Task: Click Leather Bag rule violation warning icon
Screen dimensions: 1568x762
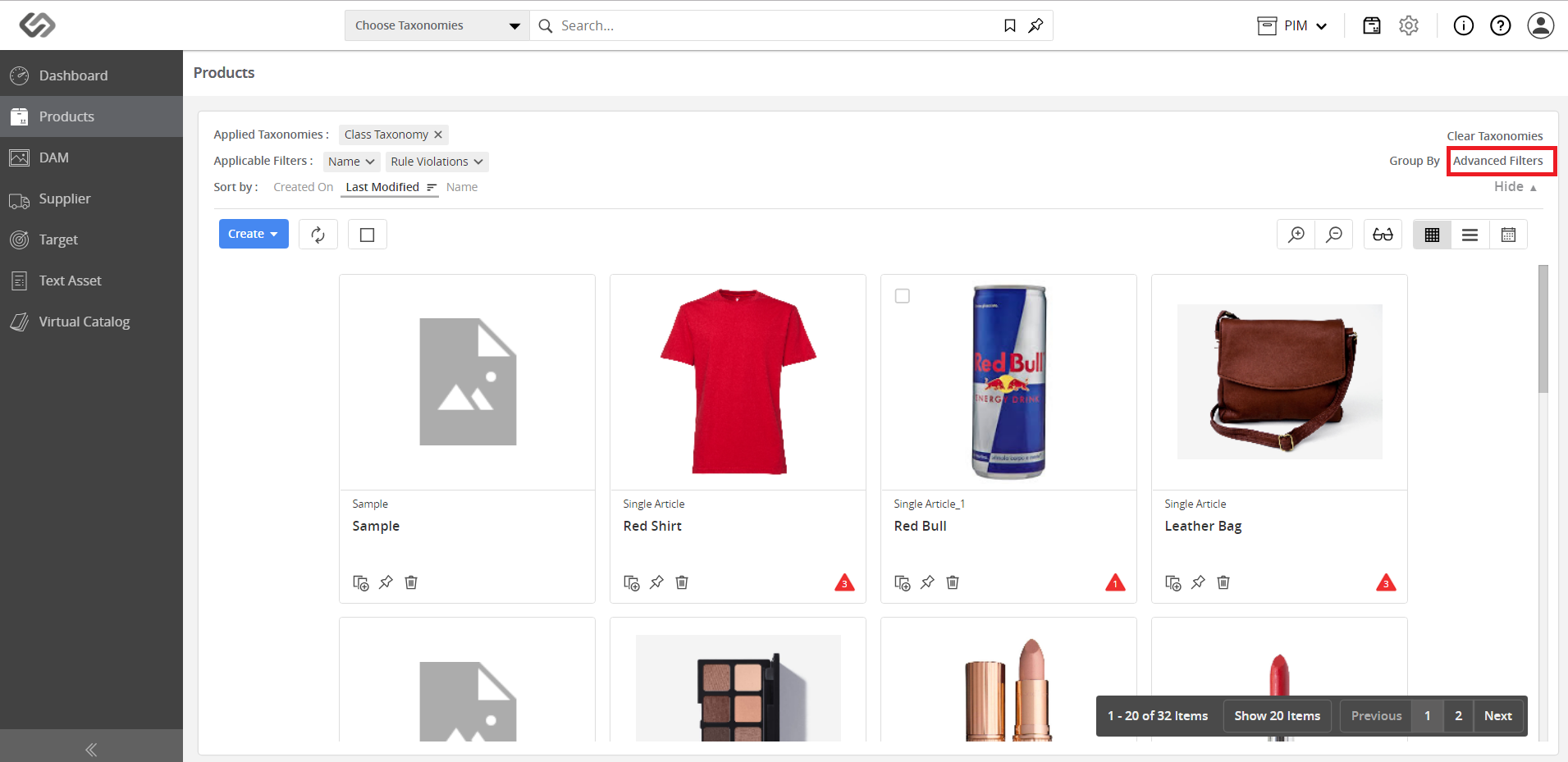Action: [1386, 583]
